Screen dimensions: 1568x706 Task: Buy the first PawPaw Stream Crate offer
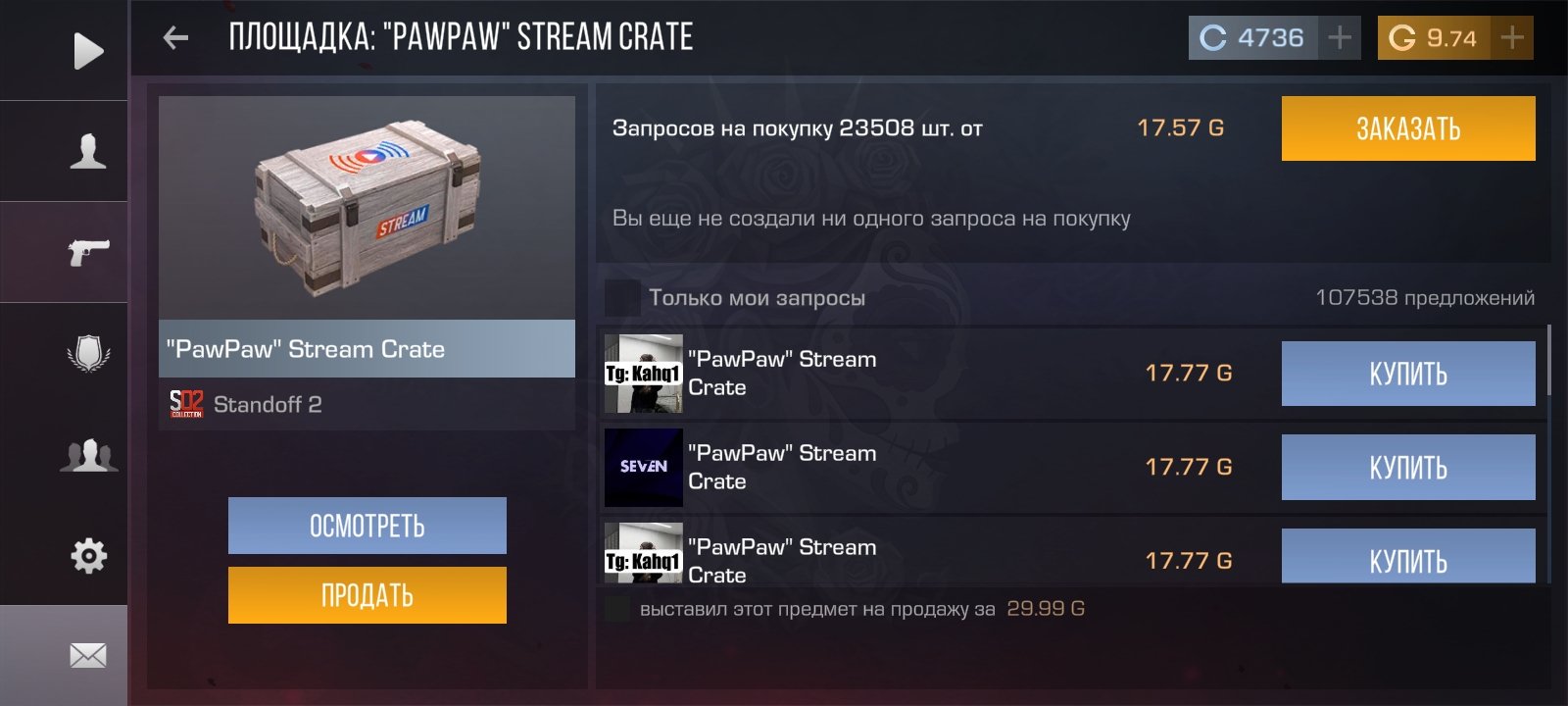pos(1408,374)
